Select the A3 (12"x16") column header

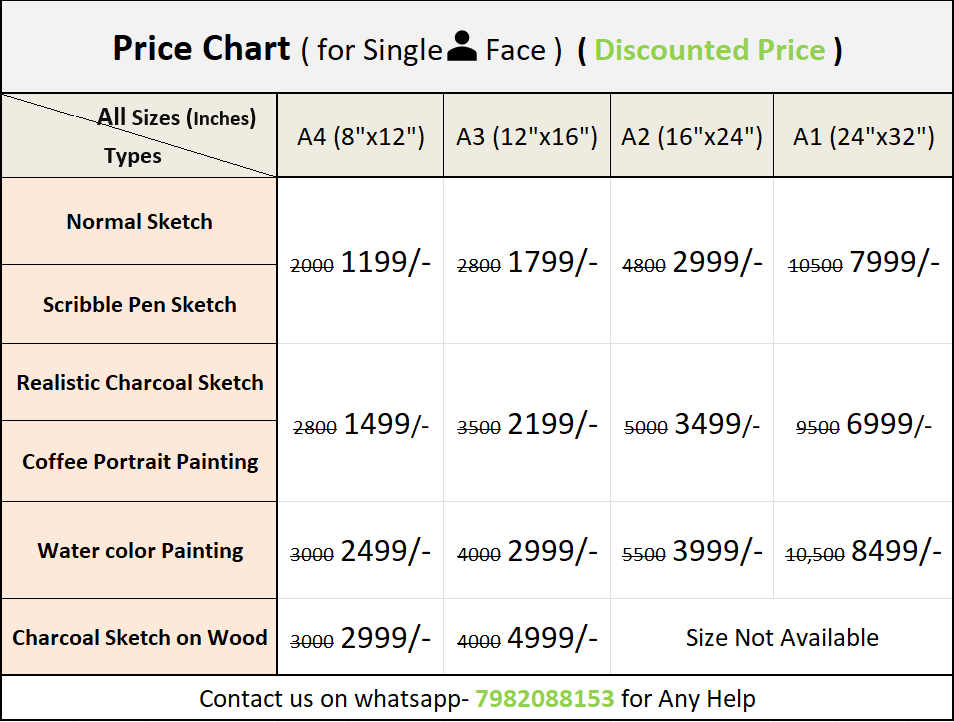coord(527,137)
